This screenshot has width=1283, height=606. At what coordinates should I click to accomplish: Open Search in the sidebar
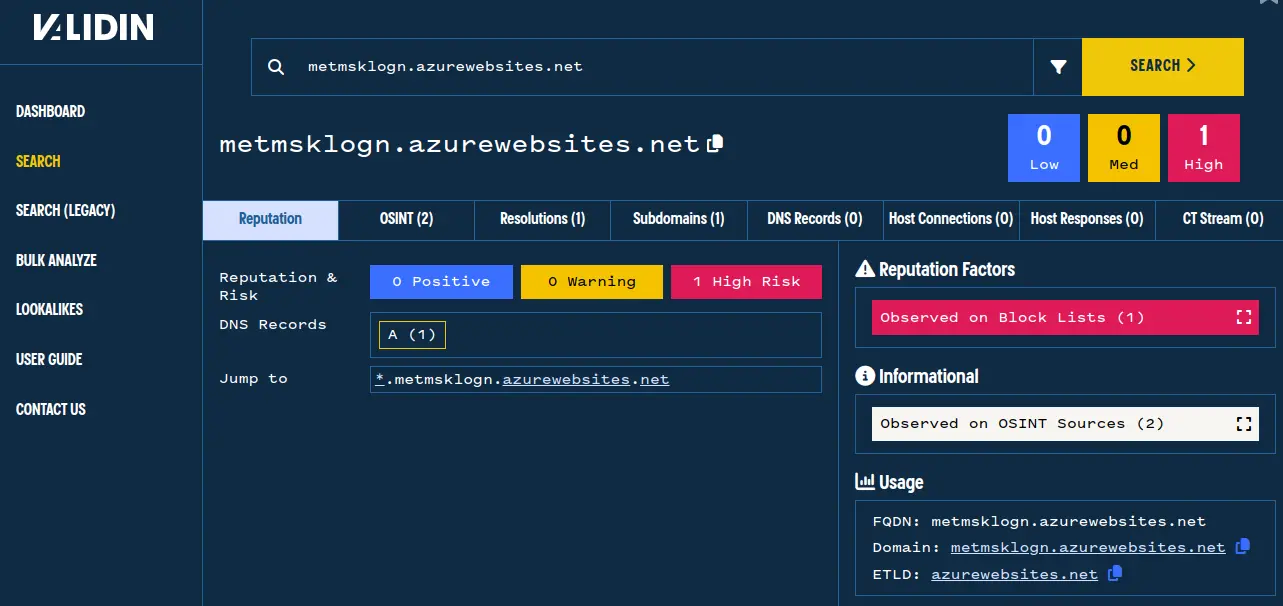coord(38,161)
